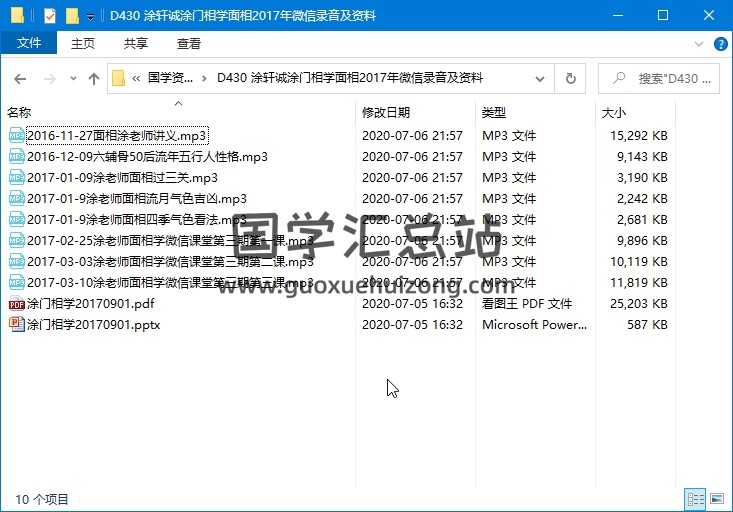The height and width of the screenshot is (512, 733).
Task: Click the Back navigation arrow
Action: tap(20, 79)
